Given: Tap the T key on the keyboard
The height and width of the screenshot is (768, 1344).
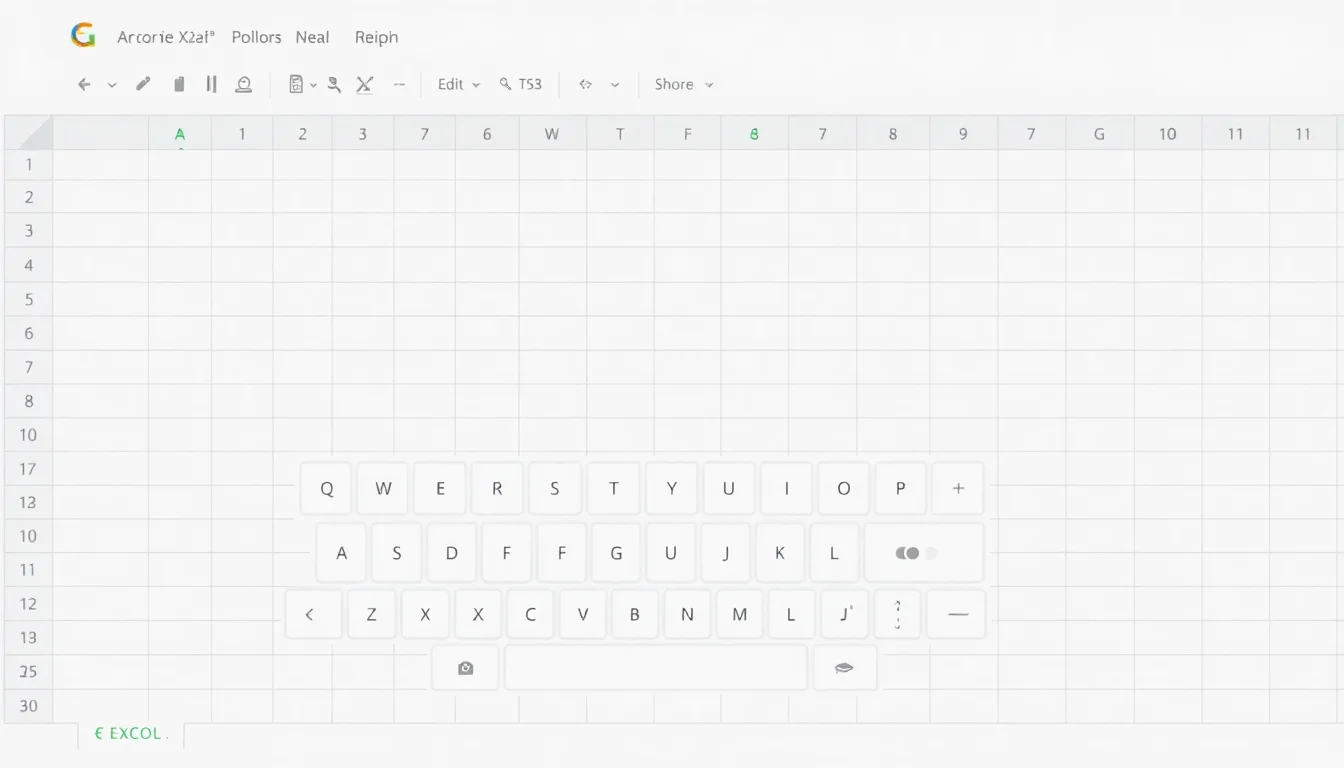Looking at the screenshot, I should pos(613,489).
